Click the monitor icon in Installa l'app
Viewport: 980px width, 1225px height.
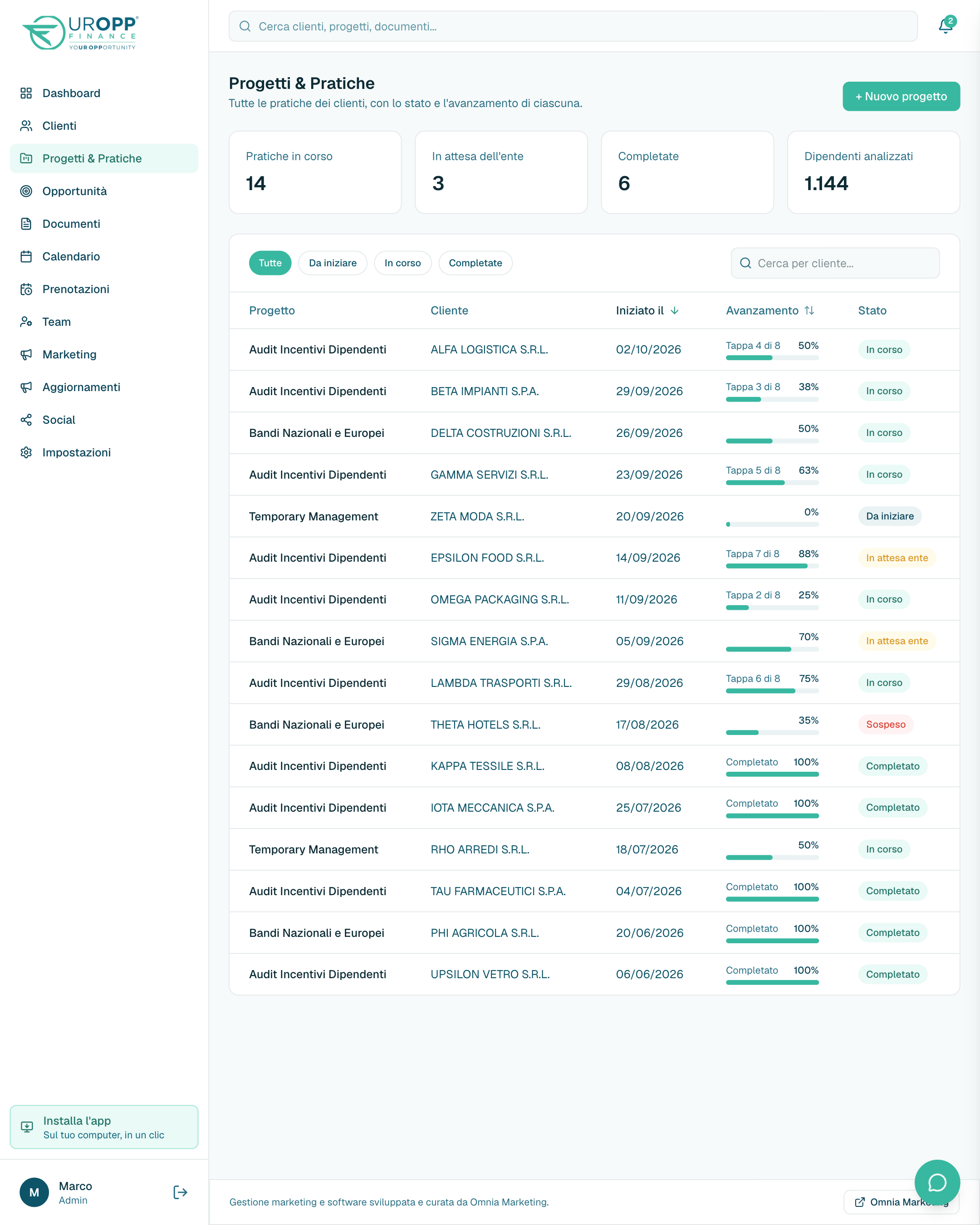(27, 1127)
